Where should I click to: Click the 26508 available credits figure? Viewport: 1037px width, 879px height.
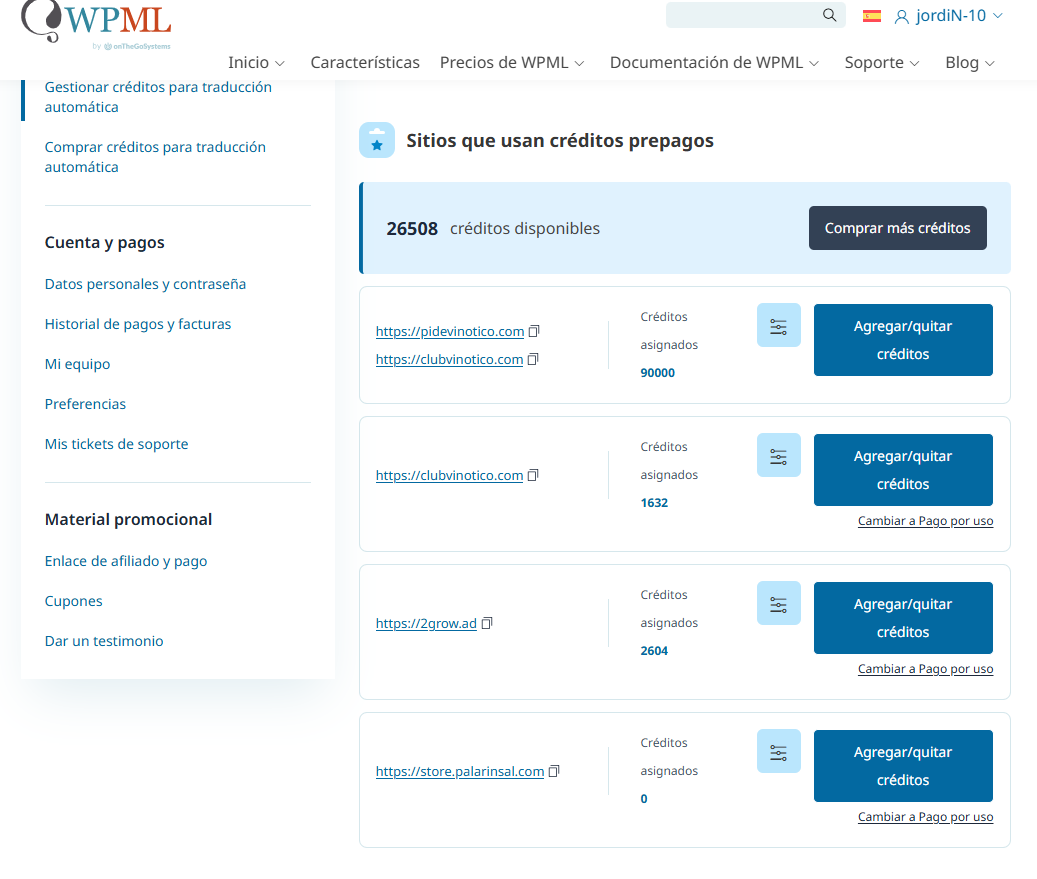(412, 229)
